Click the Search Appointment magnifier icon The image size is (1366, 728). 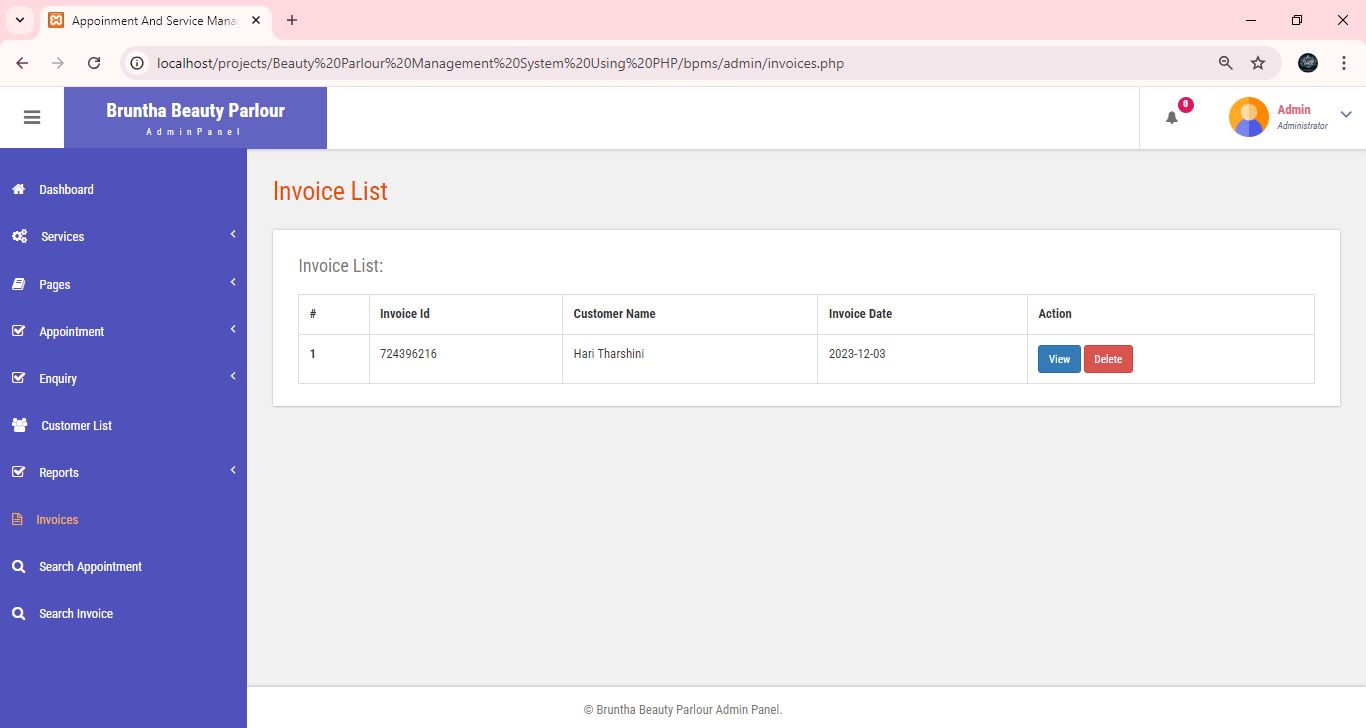click(x=18, y=566)
